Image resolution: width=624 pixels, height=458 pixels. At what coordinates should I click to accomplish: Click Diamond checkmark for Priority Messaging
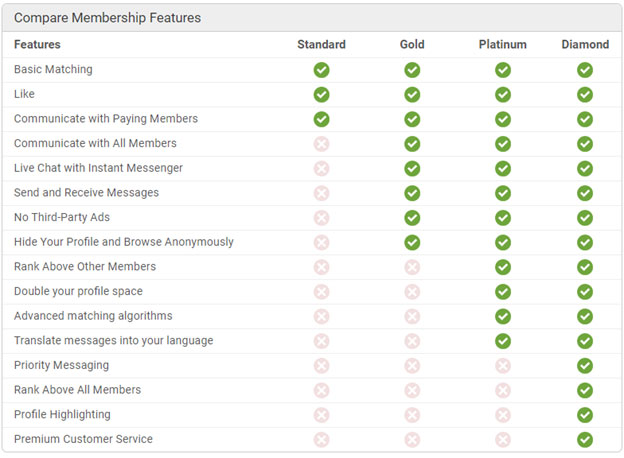(x=585, y=366)
